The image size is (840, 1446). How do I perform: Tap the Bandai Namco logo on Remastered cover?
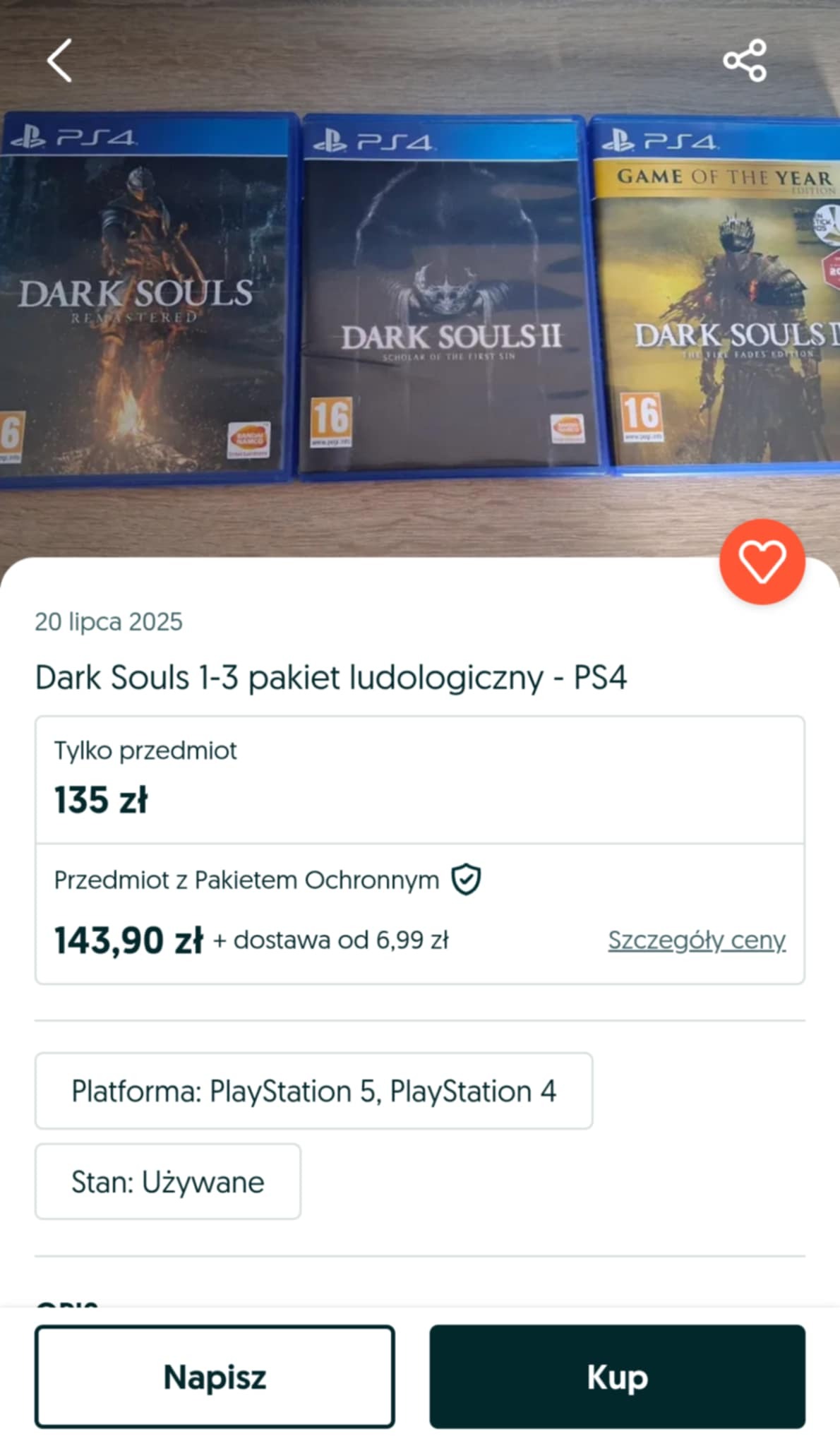click(248, 441)
